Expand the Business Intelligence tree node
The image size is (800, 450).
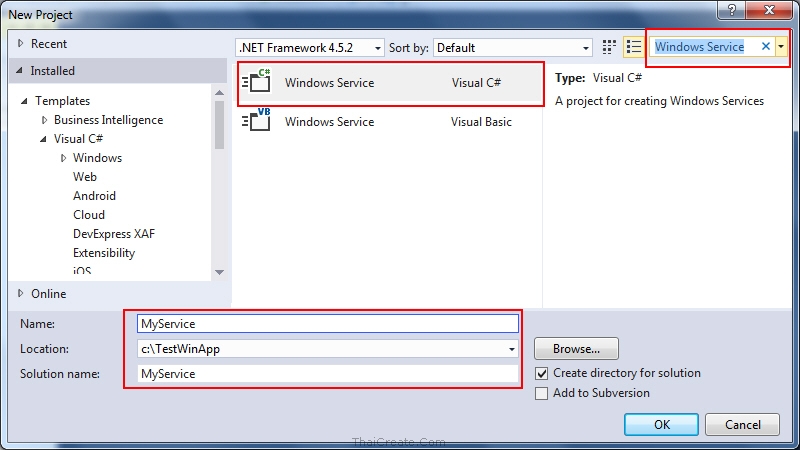coord(44,120)
